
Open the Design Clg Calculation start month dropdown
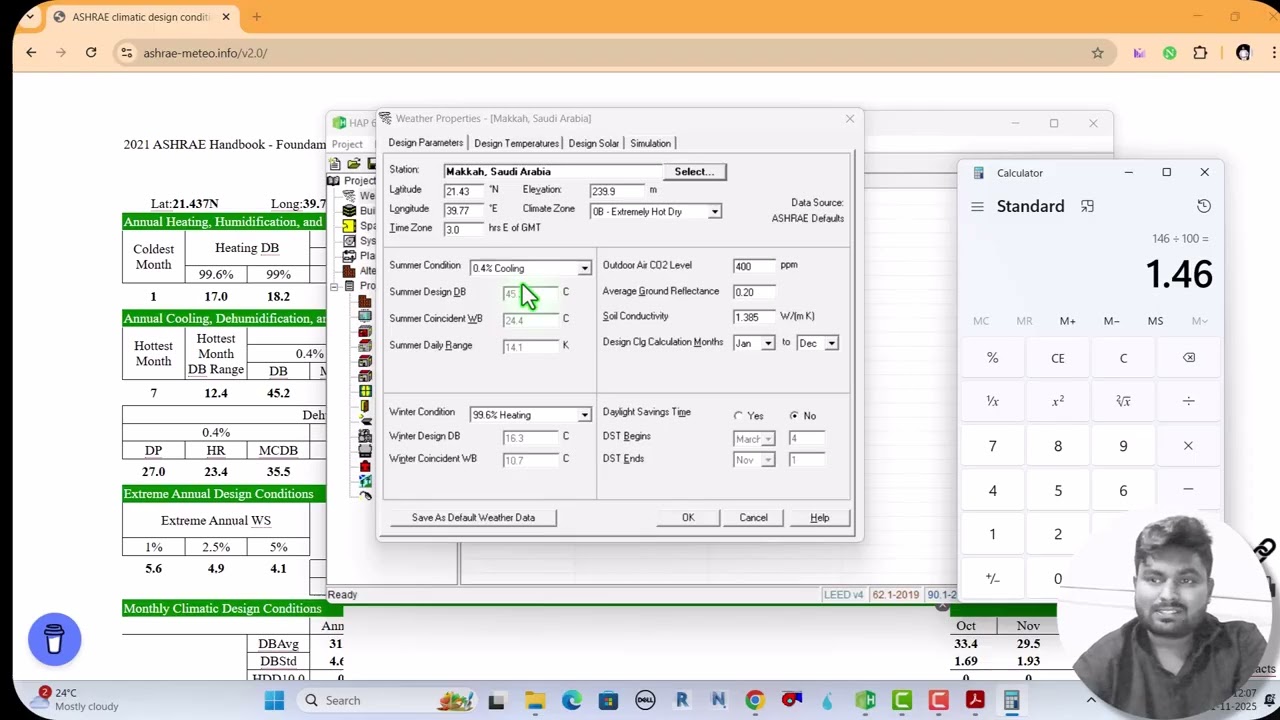(x=768, y=343)
